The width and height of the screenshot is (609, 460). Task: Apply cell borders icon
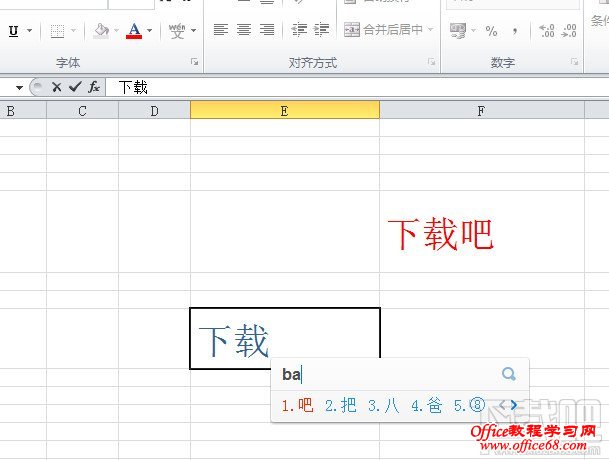click(57, 31)
